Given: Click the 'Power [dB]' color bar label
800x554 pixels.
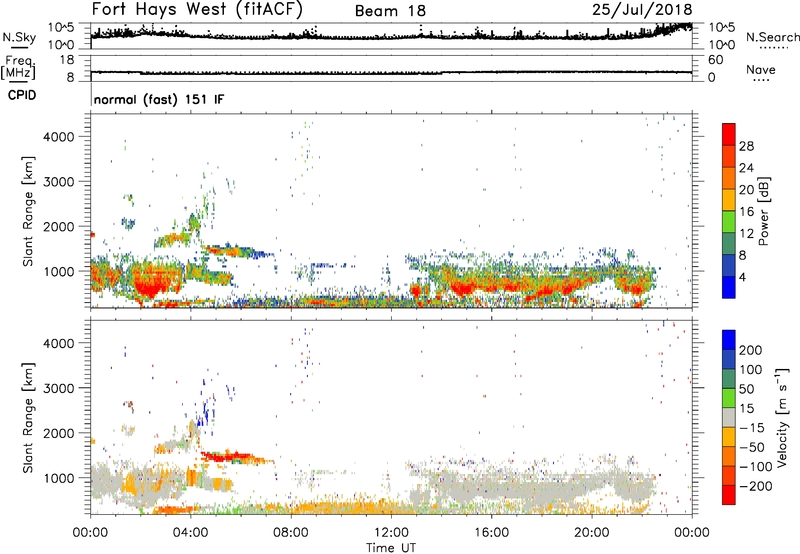Looking at the screenshot, I should pos(763,211).
